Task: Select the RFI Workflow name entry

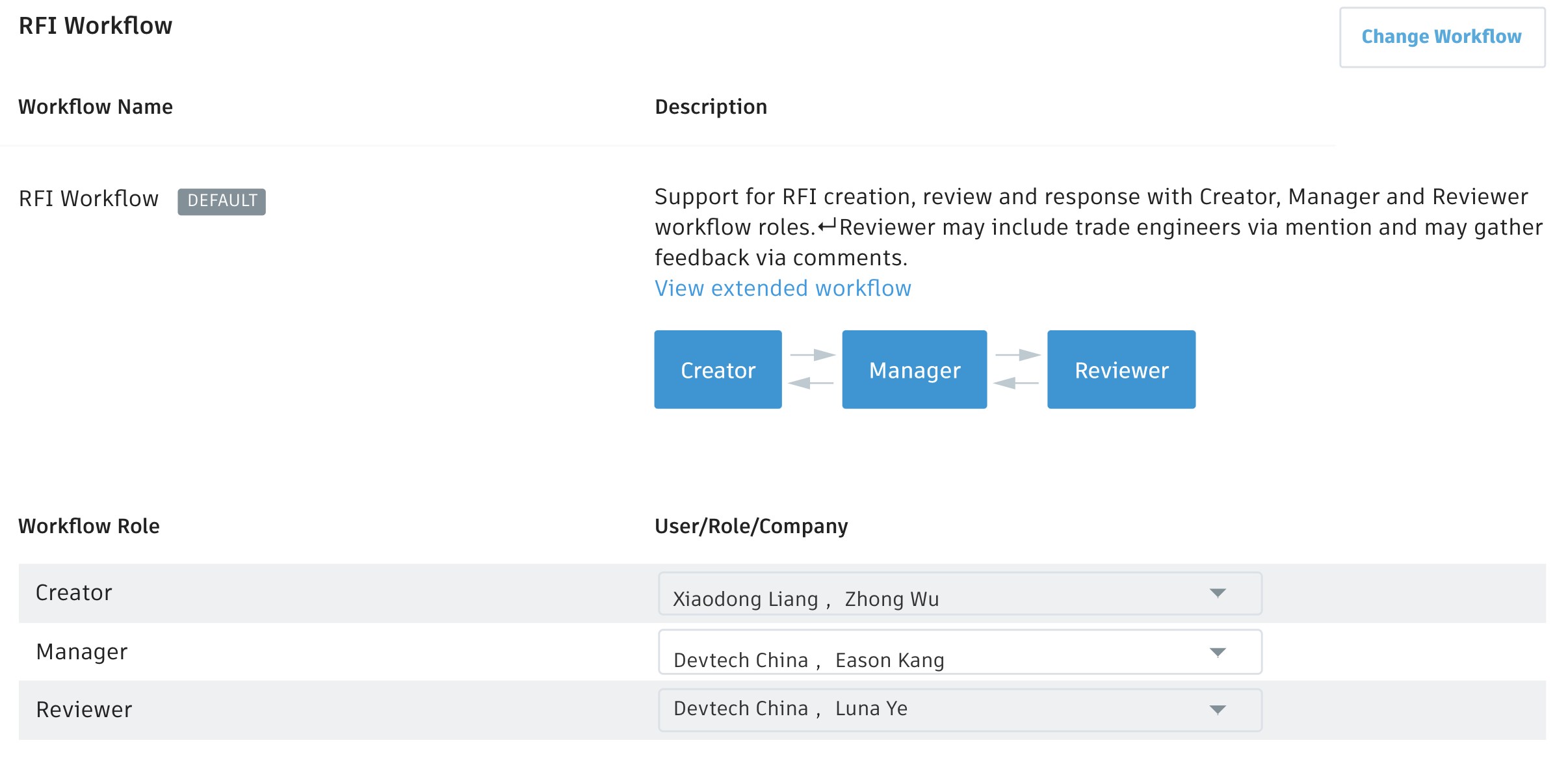Action: tap(88, 199)
